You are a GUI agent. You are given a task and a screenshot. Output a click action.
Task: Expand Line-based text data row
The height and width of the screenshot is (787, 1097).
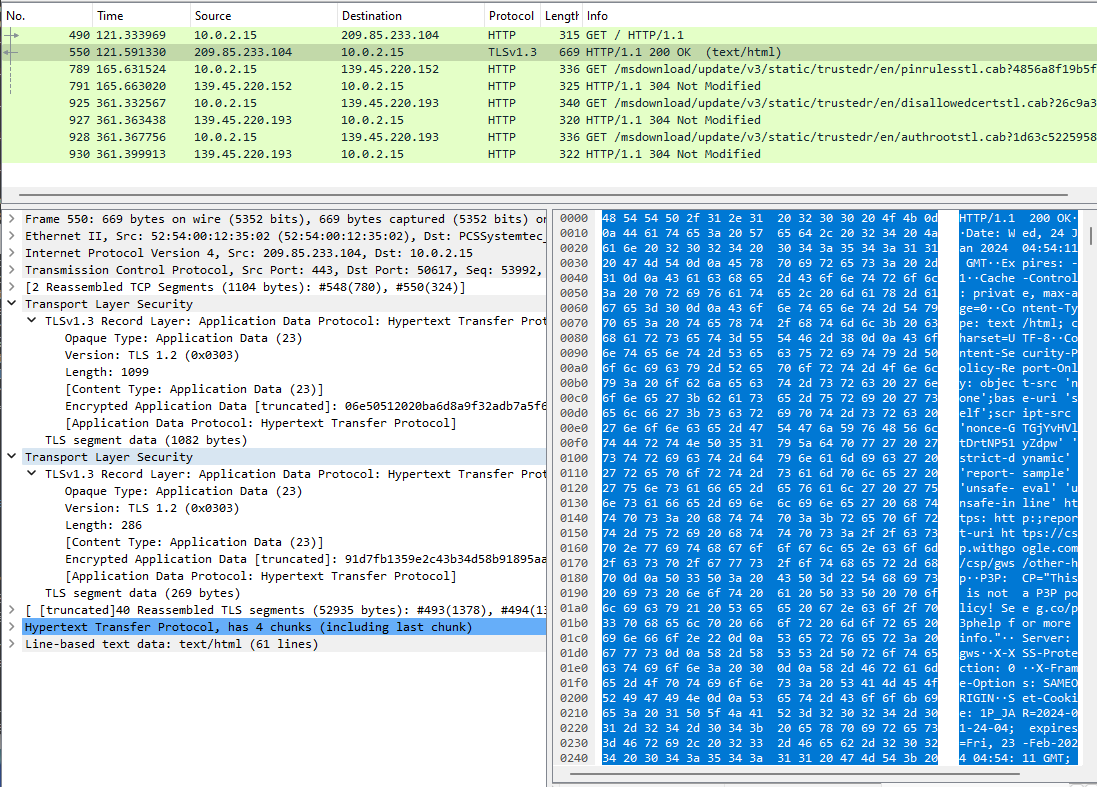coord(12,644)
